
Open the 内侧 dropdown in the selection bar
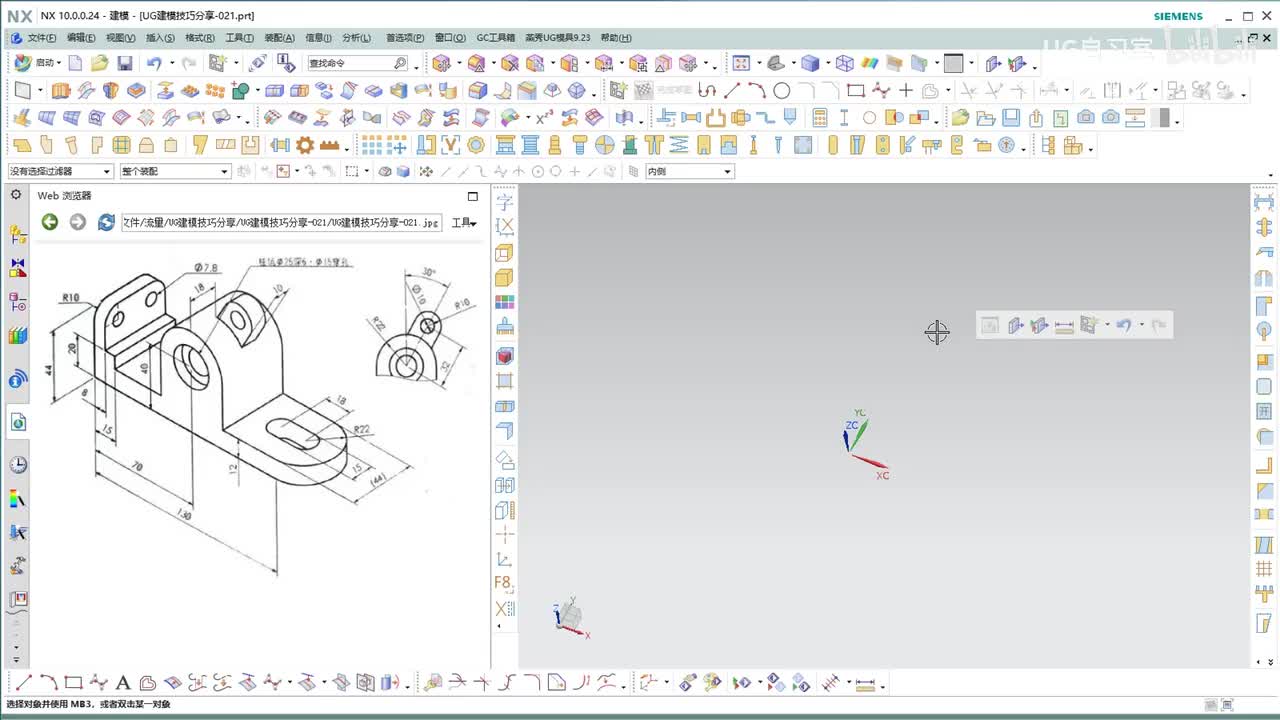(690, 171)
